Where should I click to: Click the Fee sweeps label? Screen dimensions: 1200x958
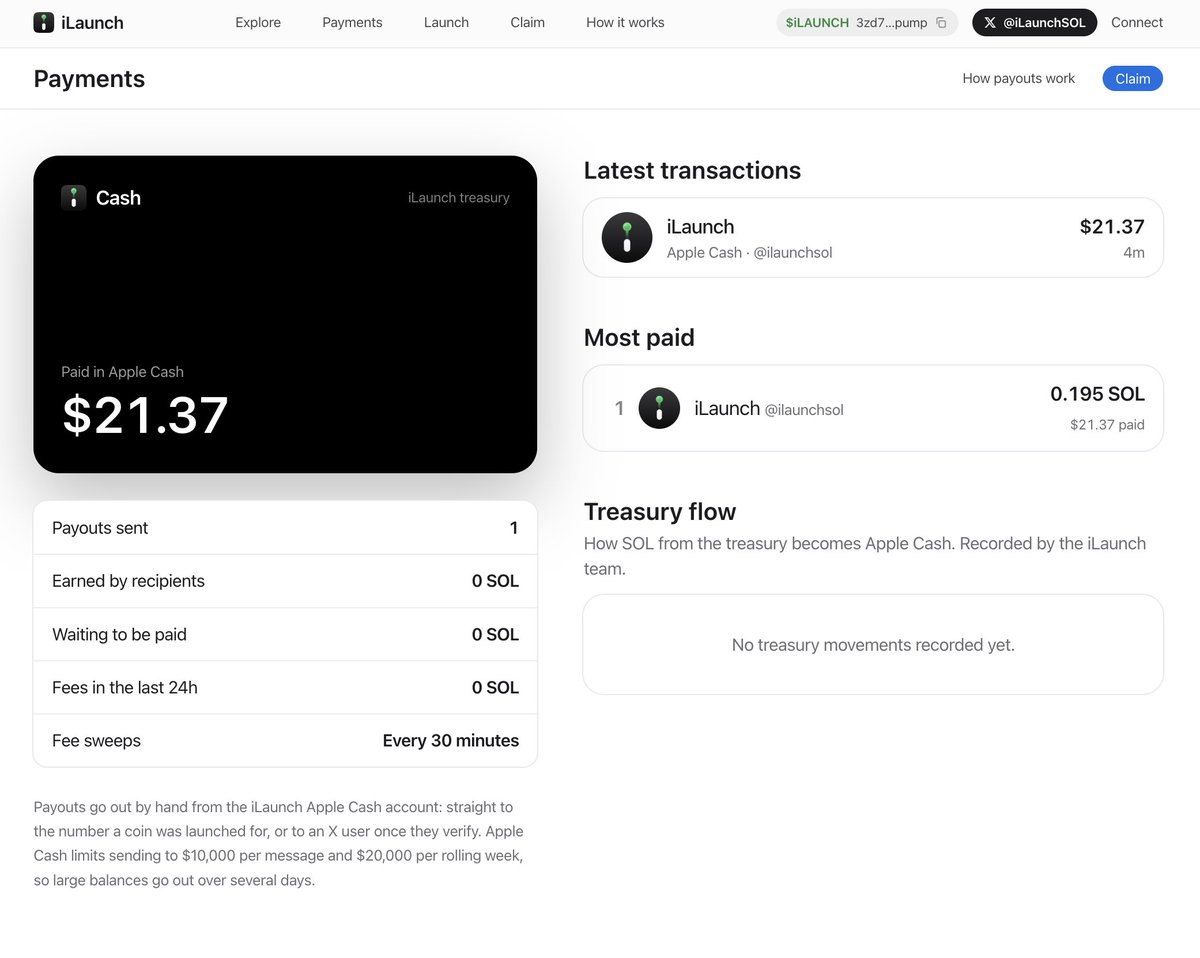tap(96, 741)
